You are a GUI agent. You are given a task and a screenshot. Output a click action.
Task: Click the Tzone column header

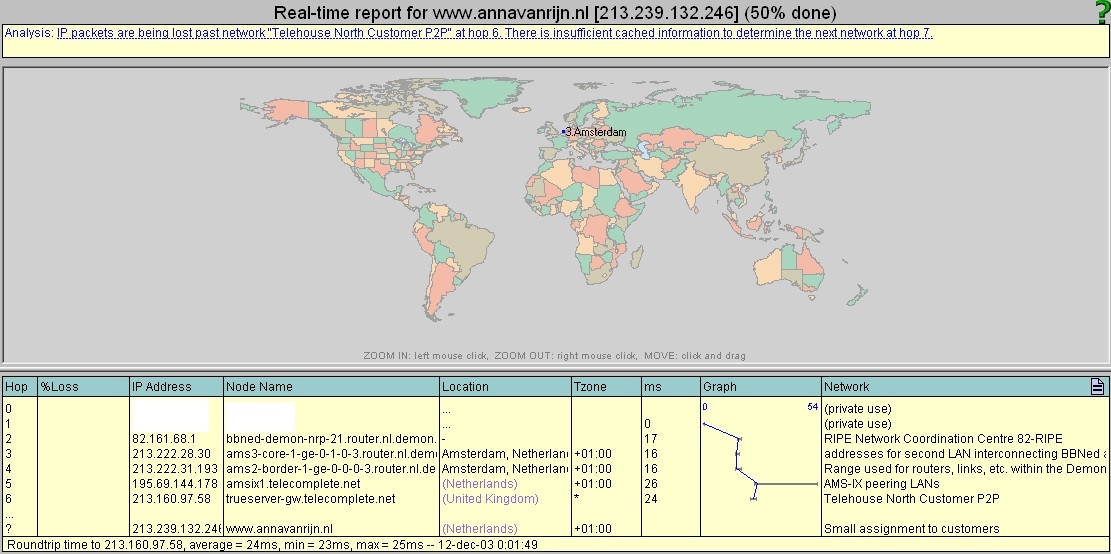[607, 387]
